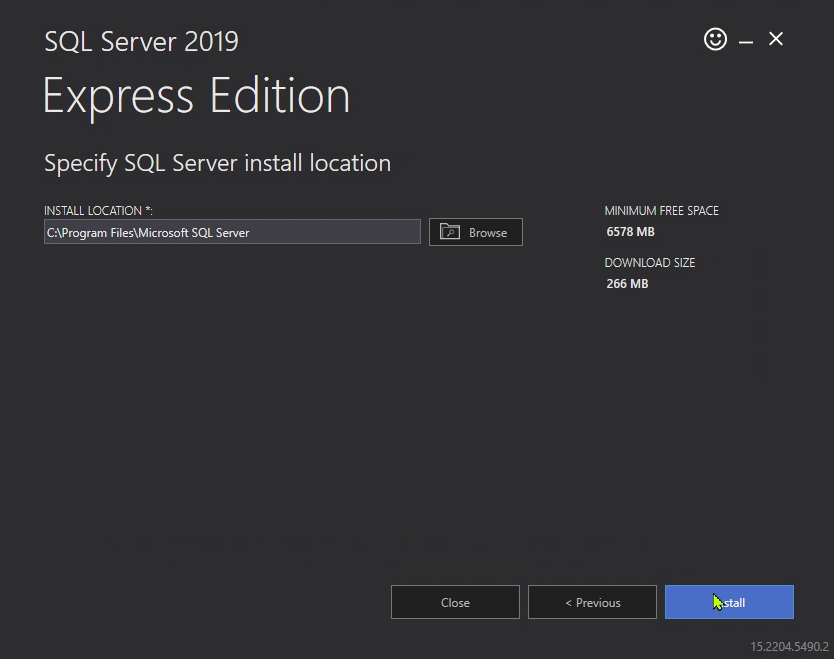
Task: Go back with the Previous button
Action: click(592, 602)
